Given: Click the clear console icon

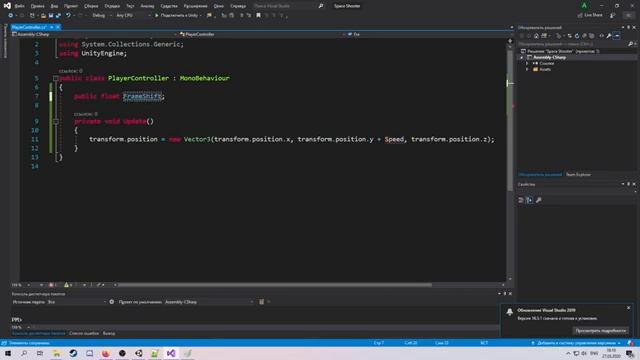Looking at the screenshot, I should [x=261, y=302].
